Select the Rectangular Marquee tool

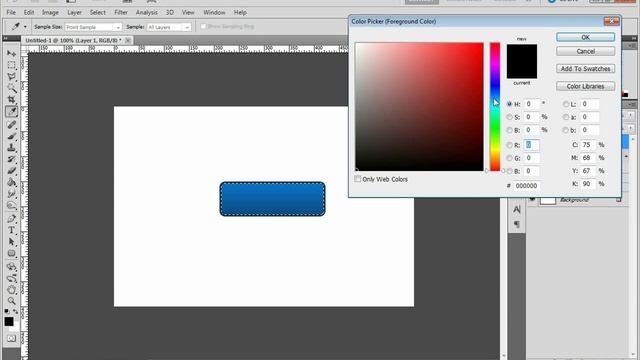[11, 65]
